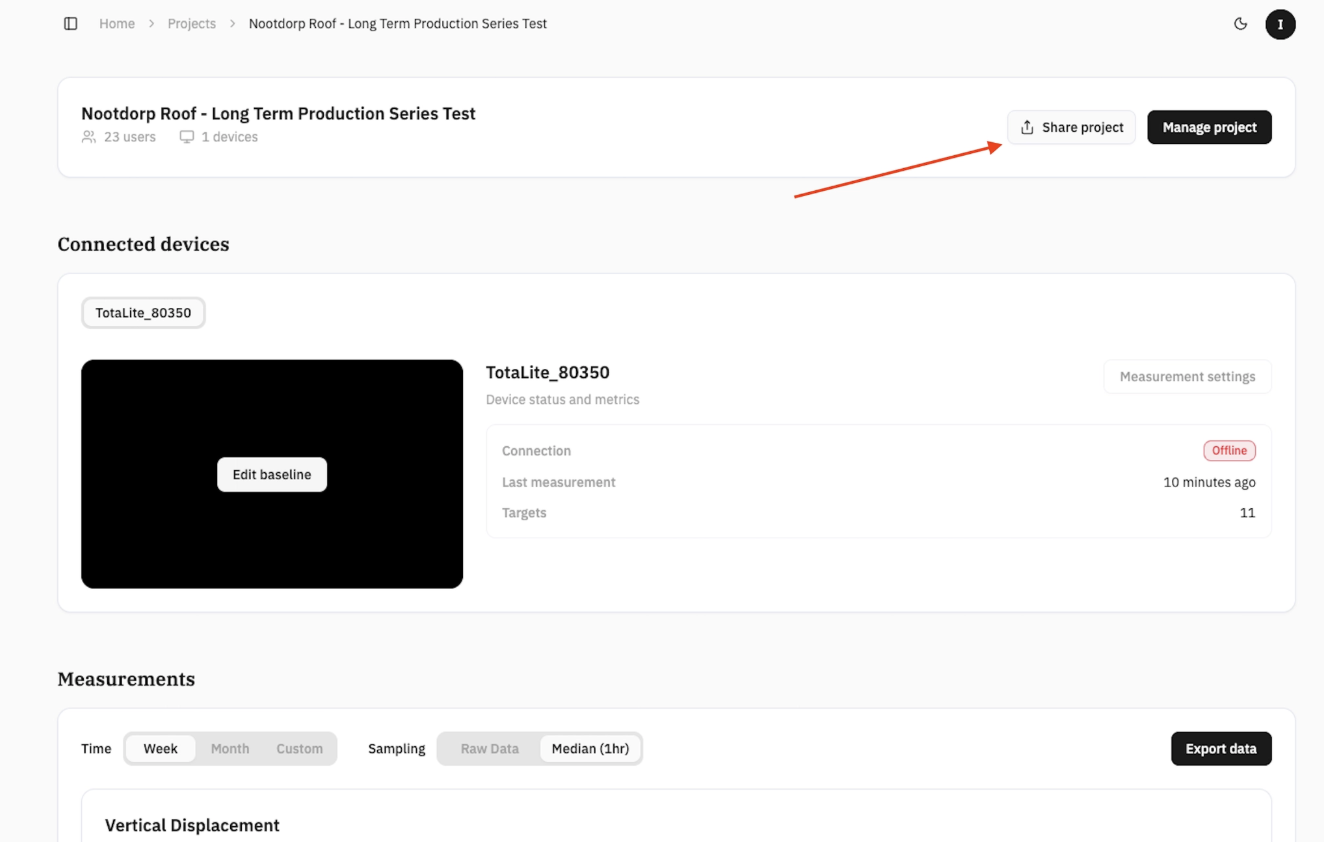Select Custom time range
This screenshot has width=1324, height=842.
tap(300, 749)
